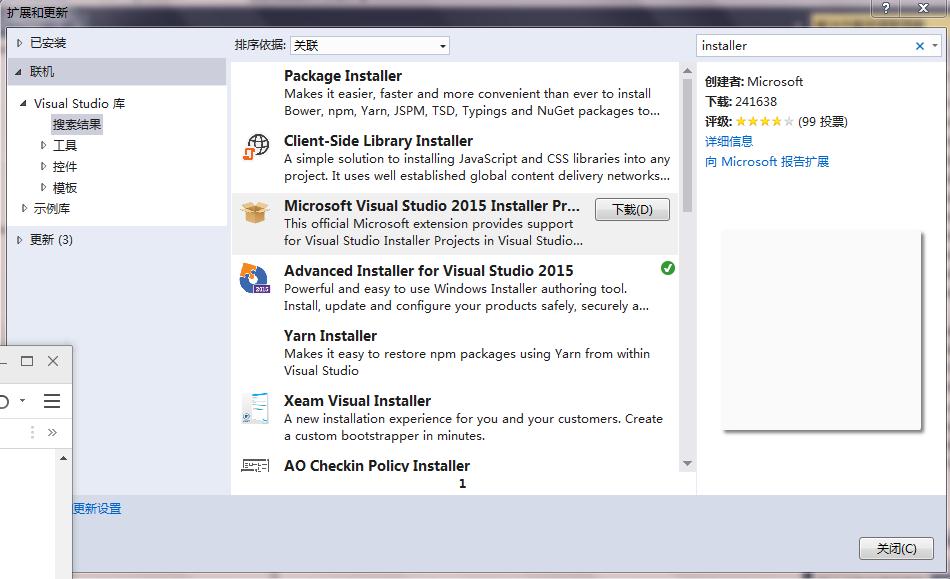This screenshot has width=950, height=579.
Task: Select the Yarn Installer extension
Action: coord(454,353)
